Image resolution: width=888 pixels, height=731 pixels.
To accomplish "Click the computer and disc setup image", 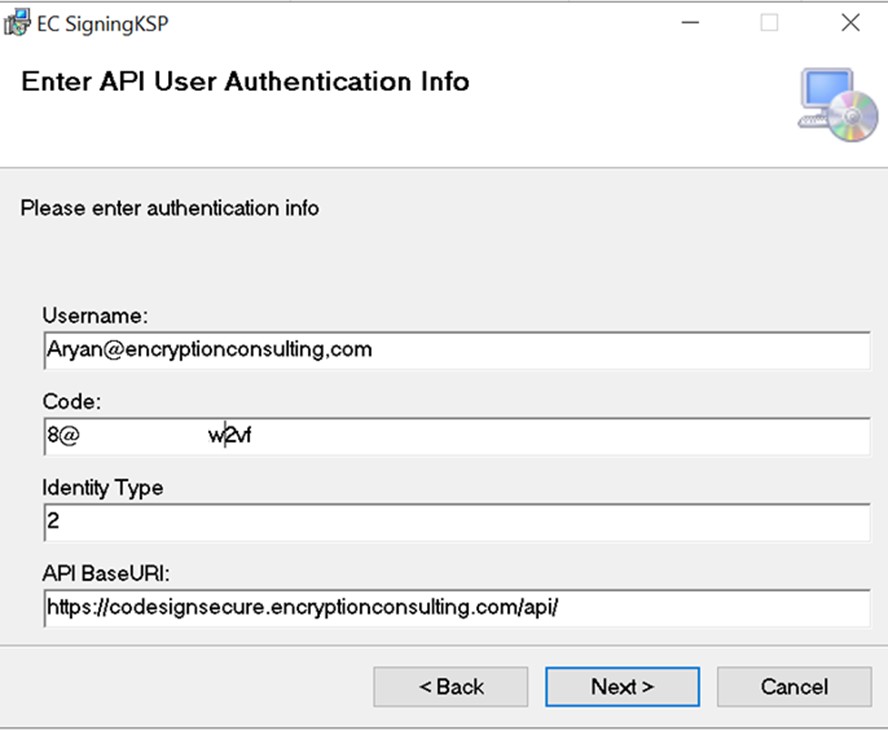I will (838, 105).
